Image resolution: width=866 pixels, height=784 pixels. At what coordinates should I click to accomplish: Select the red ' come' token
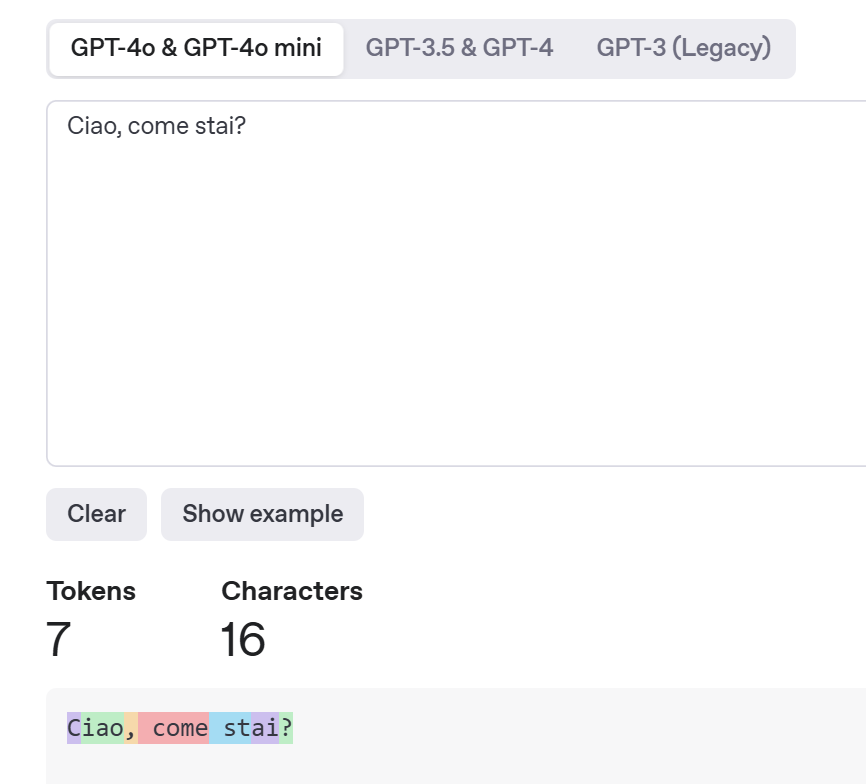pyautogui.click(x=173, y=728)
